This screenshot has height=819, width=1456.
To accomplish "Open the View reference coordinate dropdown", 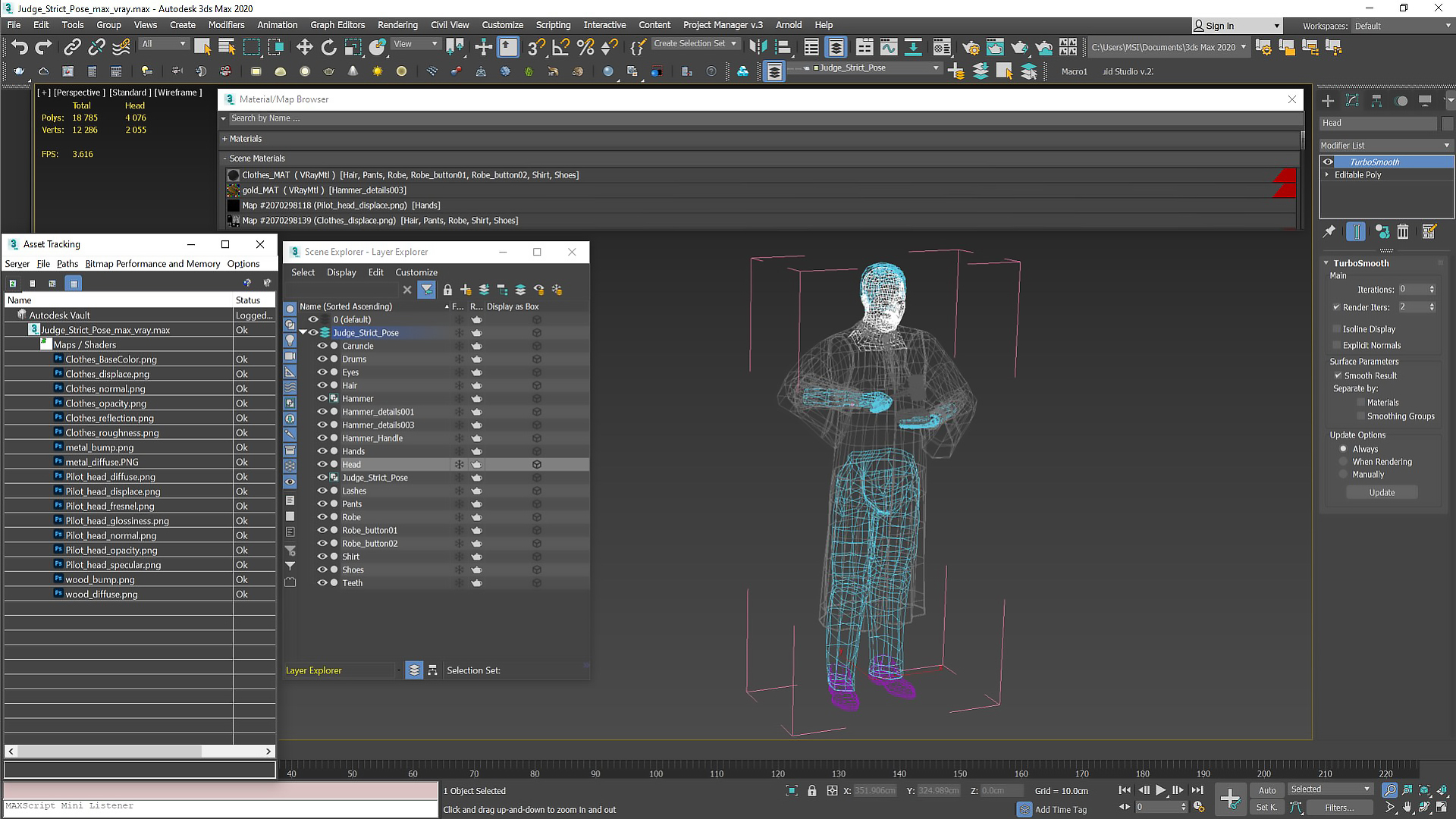I will [415, 44].
